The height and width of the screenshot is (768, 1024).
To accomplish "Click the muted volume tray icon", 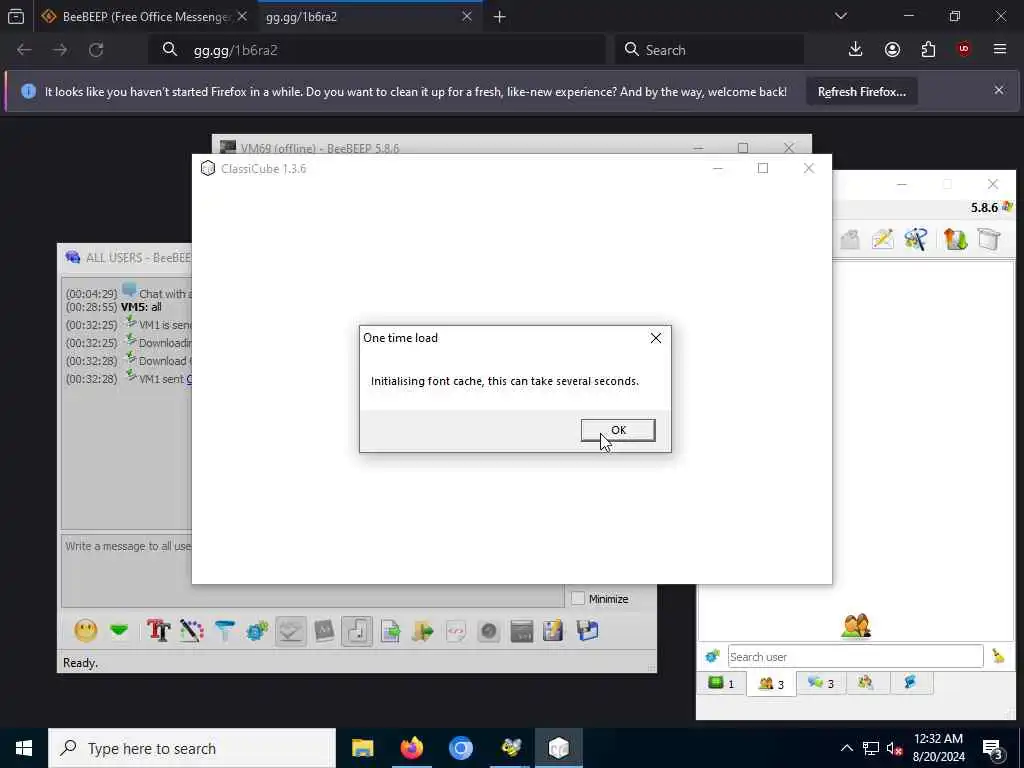I will pyautogui.click(x=894, y=748).
